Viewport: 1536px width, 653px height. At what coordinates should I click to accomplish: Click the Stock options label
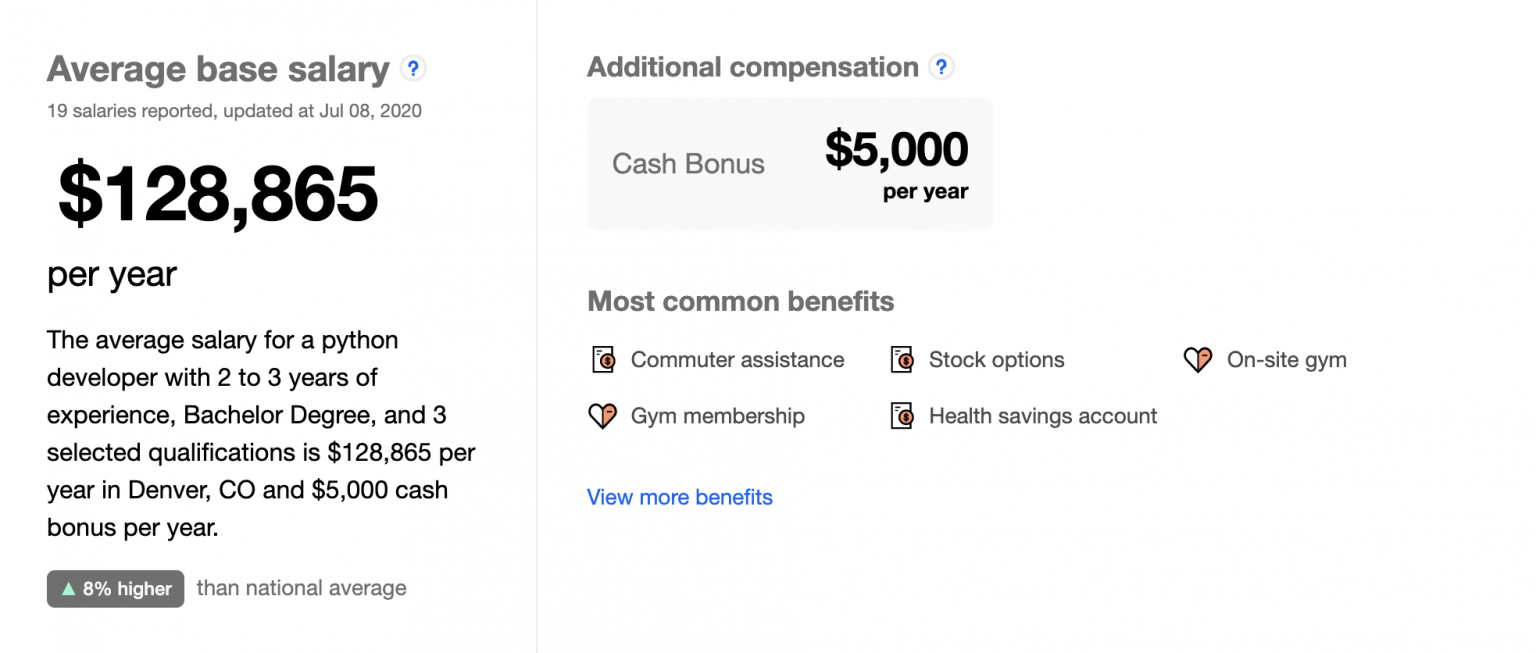click(x=997, y=359)
